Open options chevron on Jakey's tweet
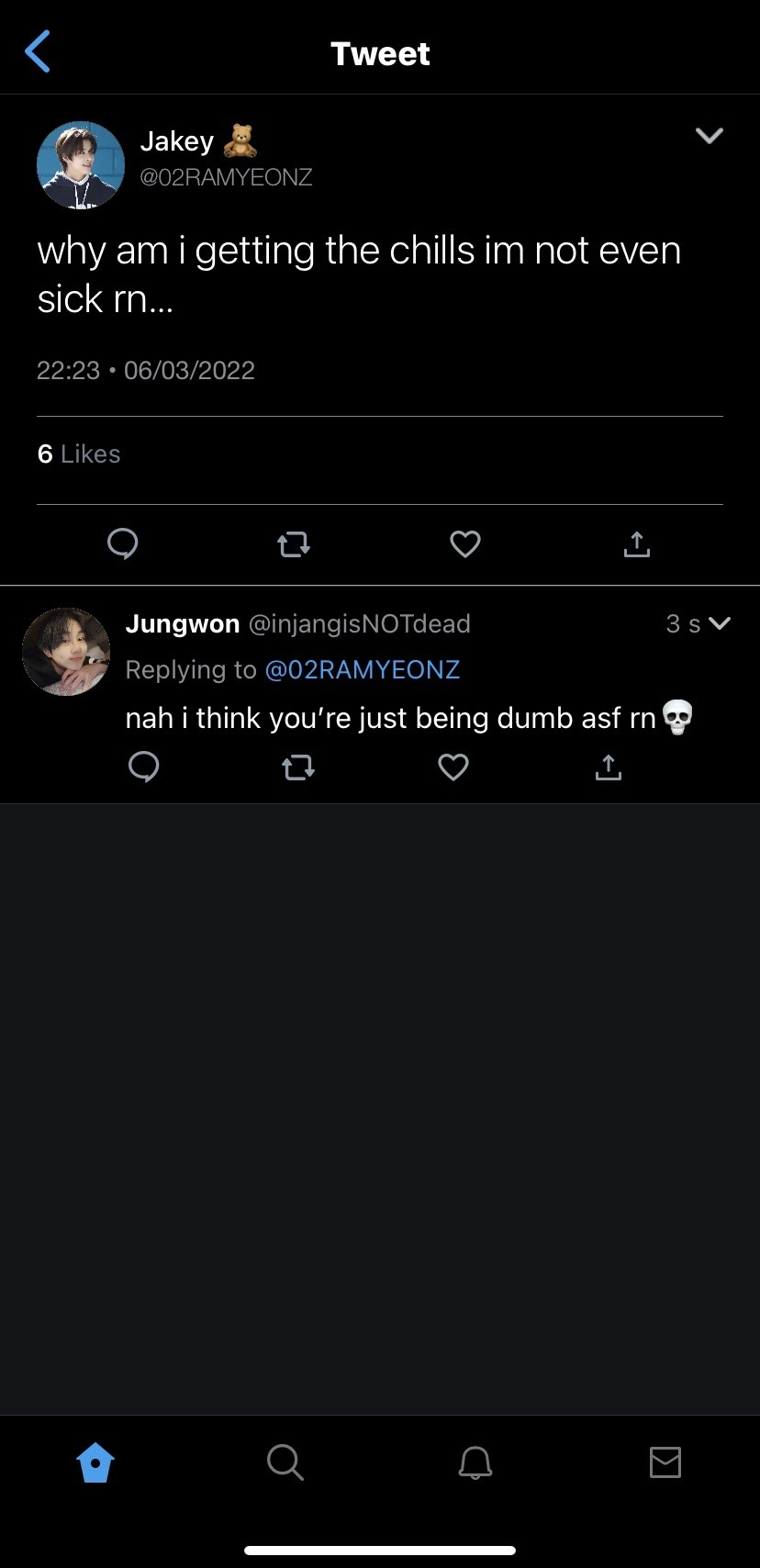Screen dimensions: 760x1568 (x=710, y=136)
